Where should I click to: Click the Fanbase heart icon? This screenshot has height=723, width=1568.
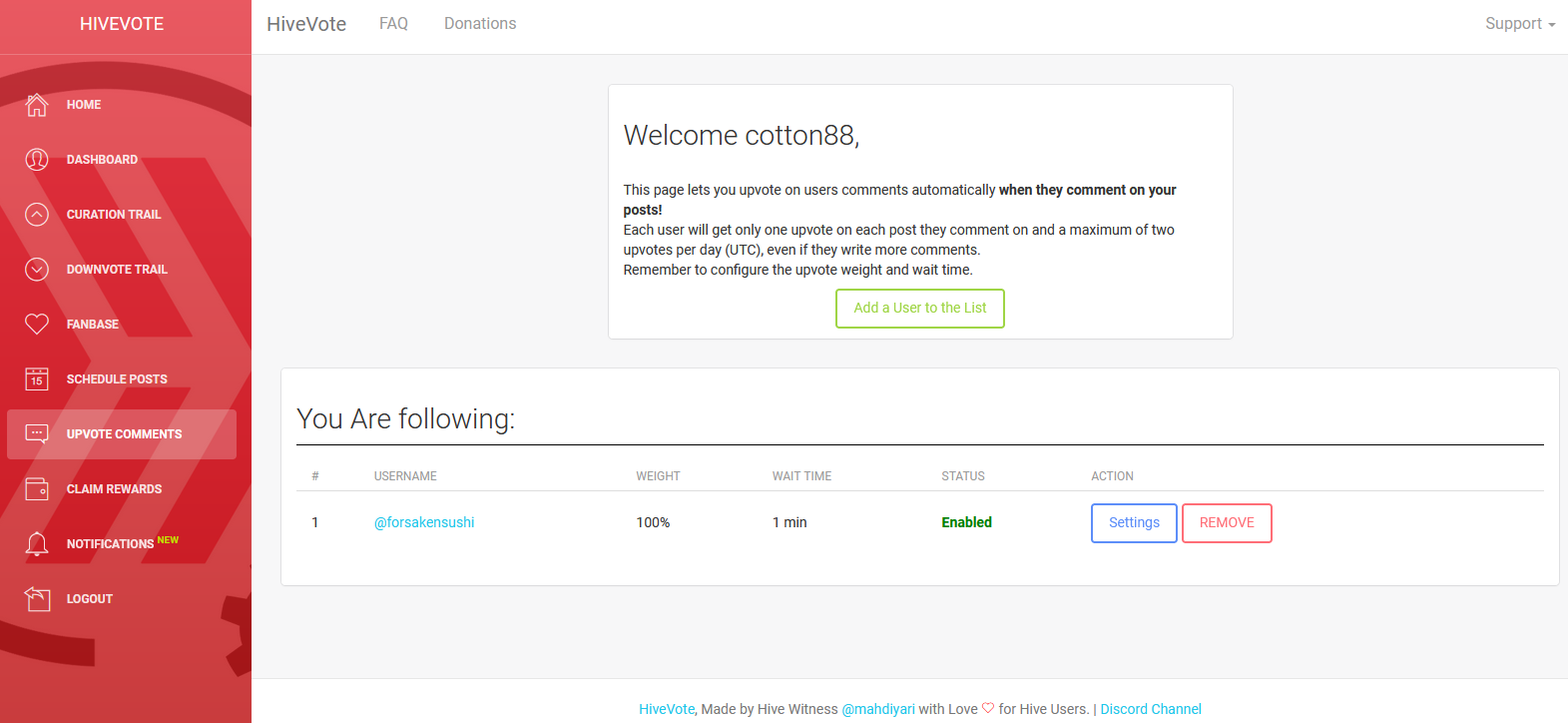click(37, 325)
